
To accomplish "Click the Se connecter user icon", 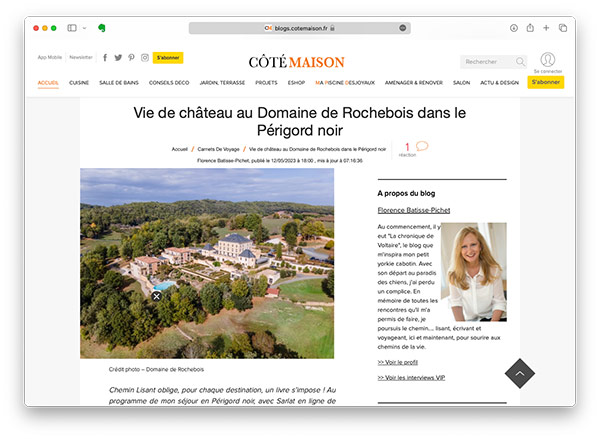I will point(548,60).
